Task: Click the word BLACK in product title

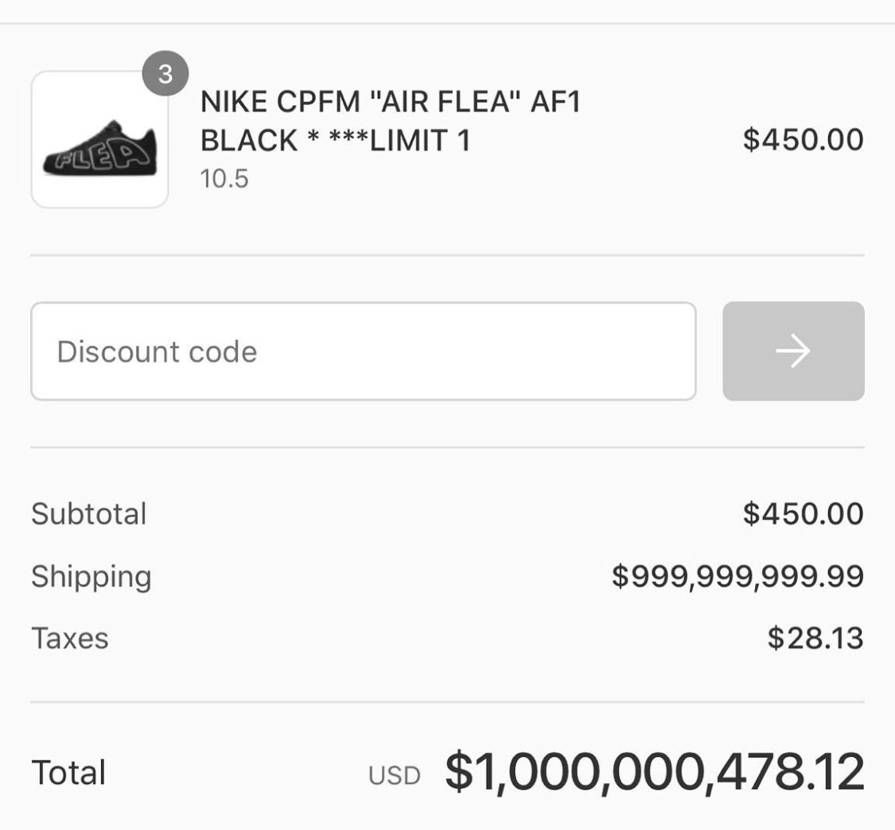Action: coord(249,140)
